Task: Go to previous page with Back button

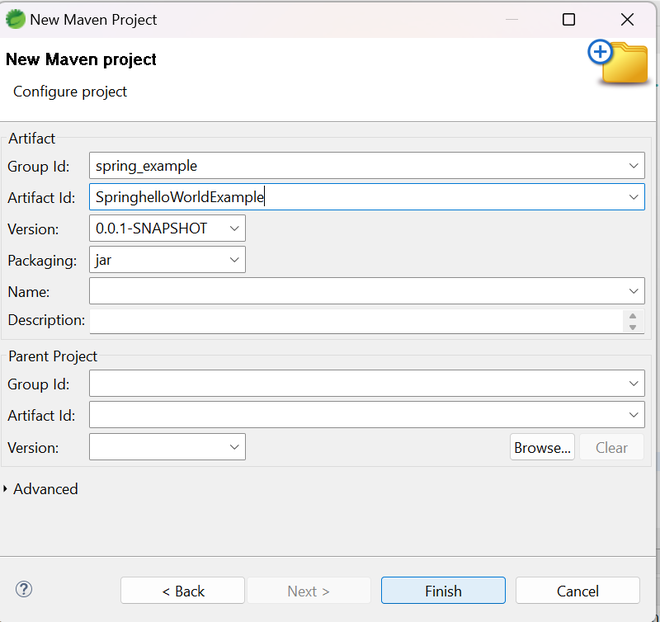Action: [x=183, y=591]
